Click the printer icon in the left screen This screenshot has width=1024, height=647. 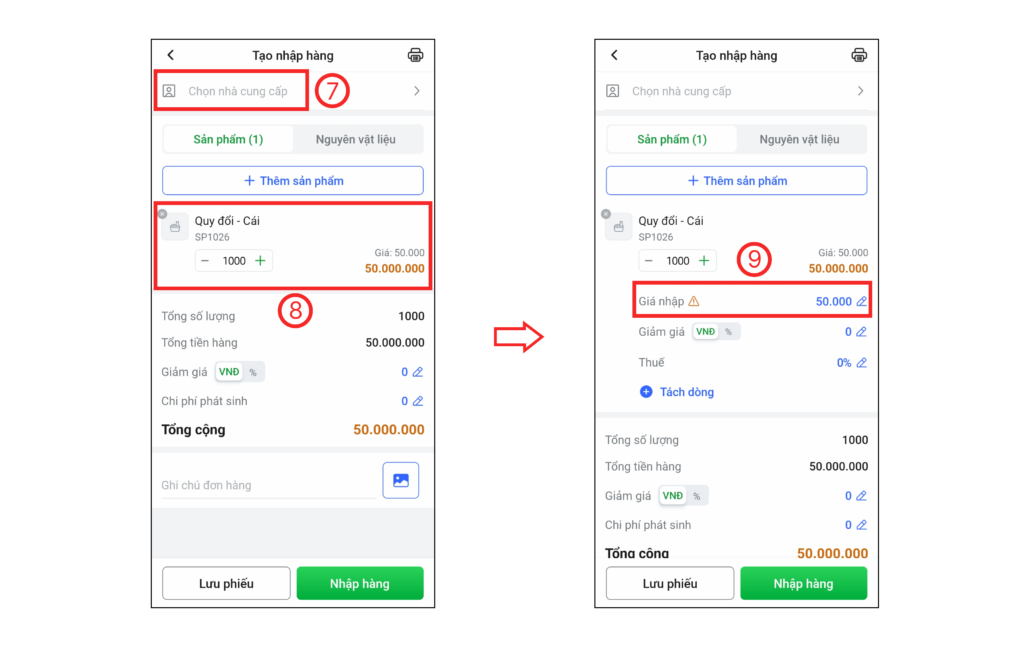pyautogui.click(x=415, y=55)
